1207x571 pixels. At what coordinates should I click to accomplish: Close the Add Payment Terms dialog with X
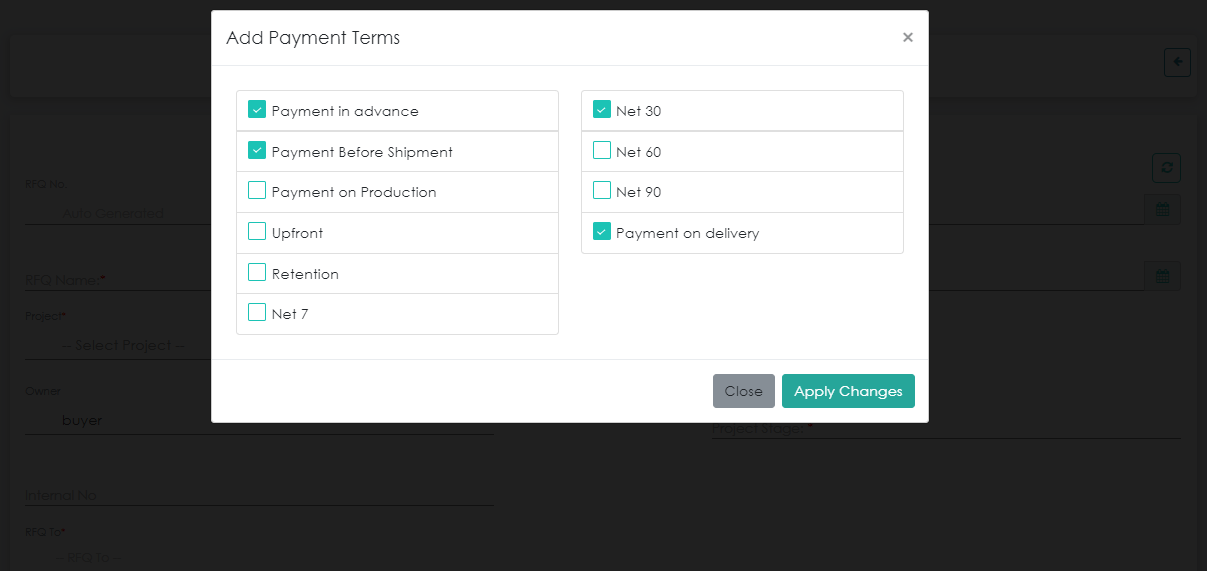click(907, 38)
